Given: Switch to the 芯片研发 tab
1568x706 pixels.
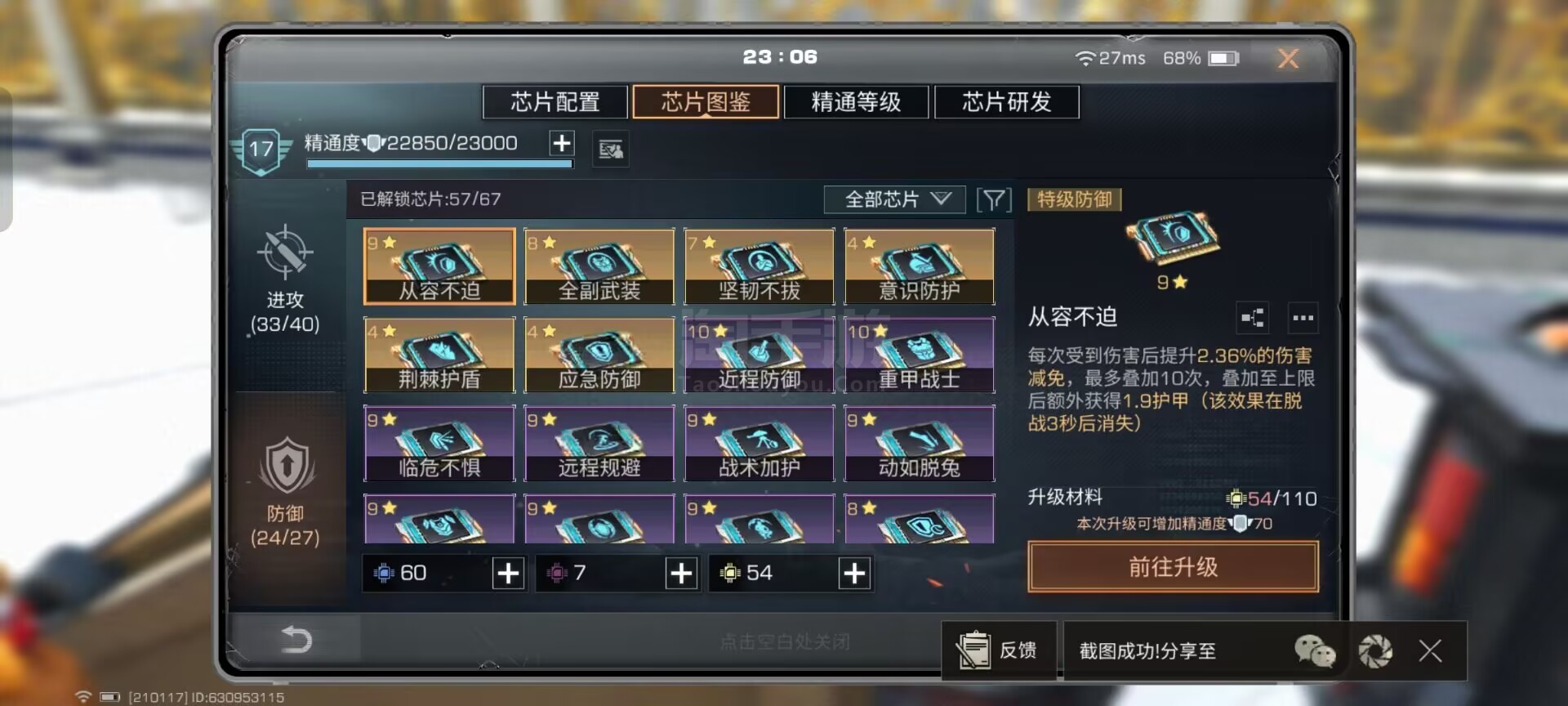Looking at the screenshot, I should (x=1007, y=102).
